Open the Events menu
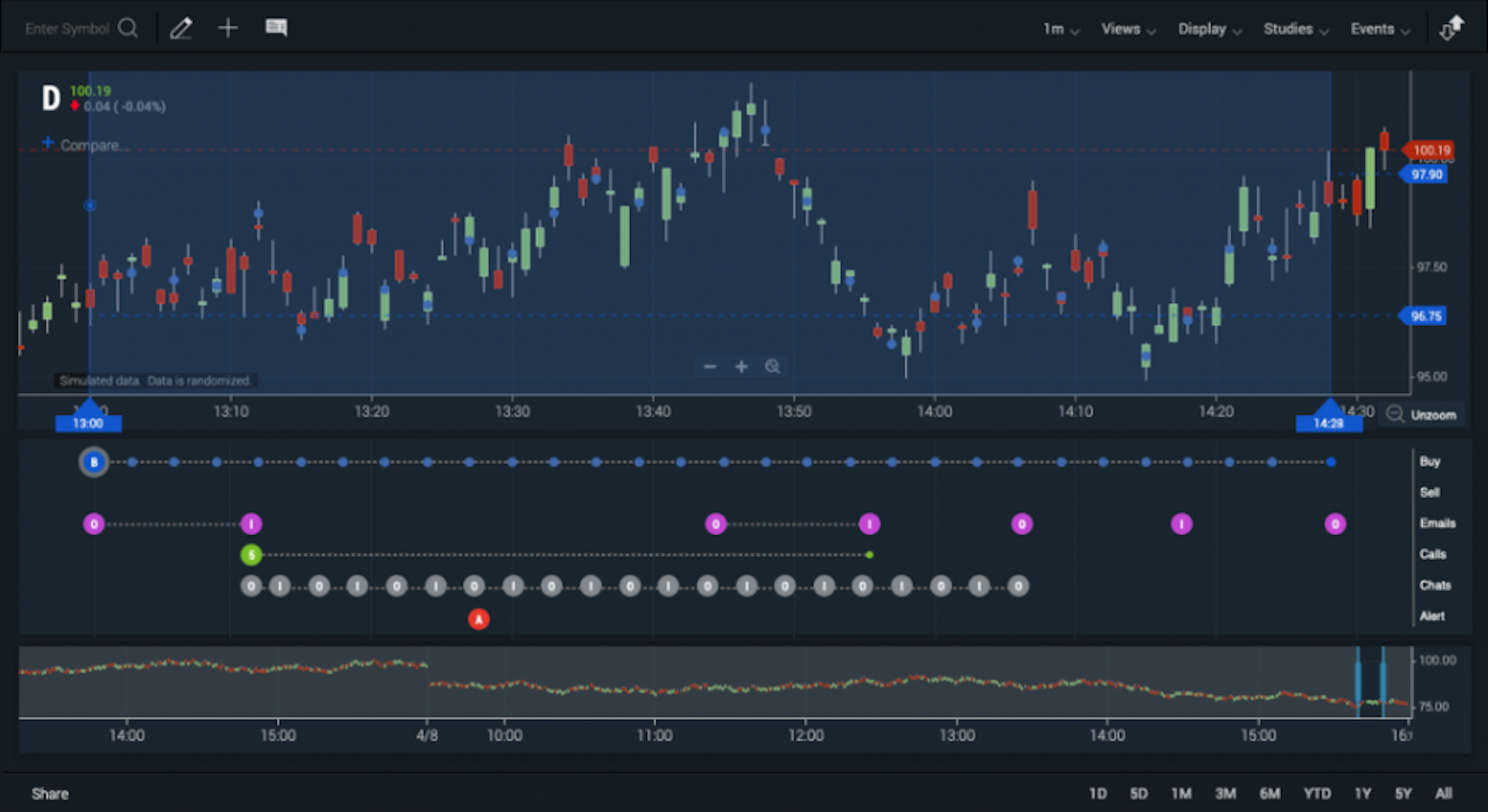The image size is (1488, 812). [x=1379, y=30]
